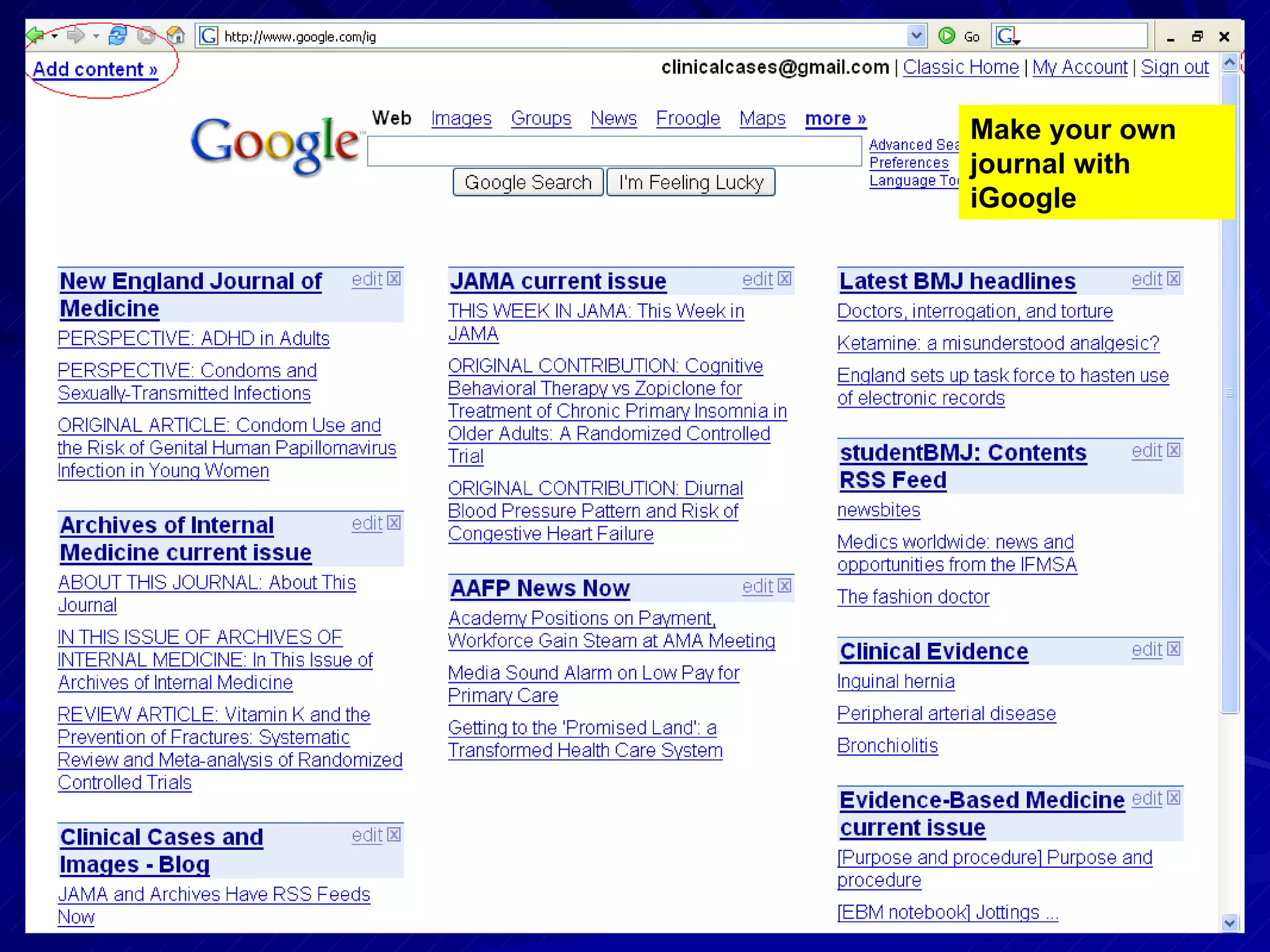Click the Stop loading icon
Image resolution: width=1270 pixels, height=952 pixels.
[146, 35]
